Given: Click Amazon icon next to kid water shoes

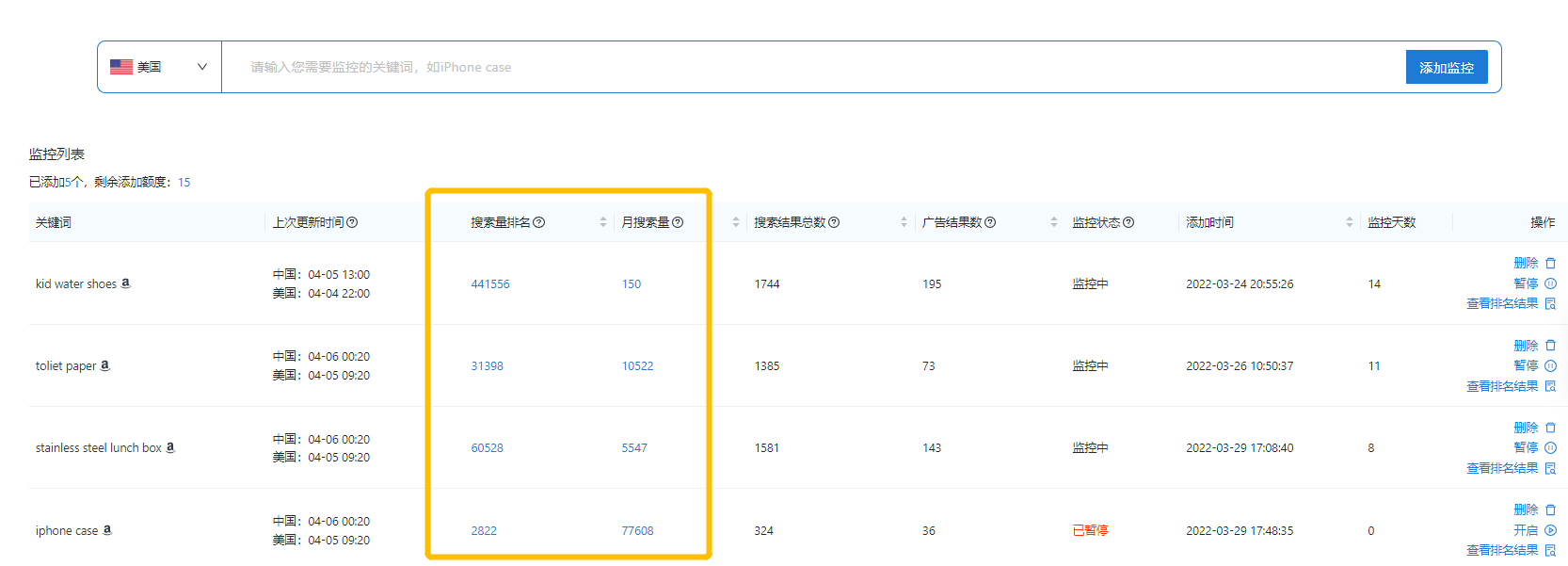Looking at the screenshot, I should (x=126, y=283).
